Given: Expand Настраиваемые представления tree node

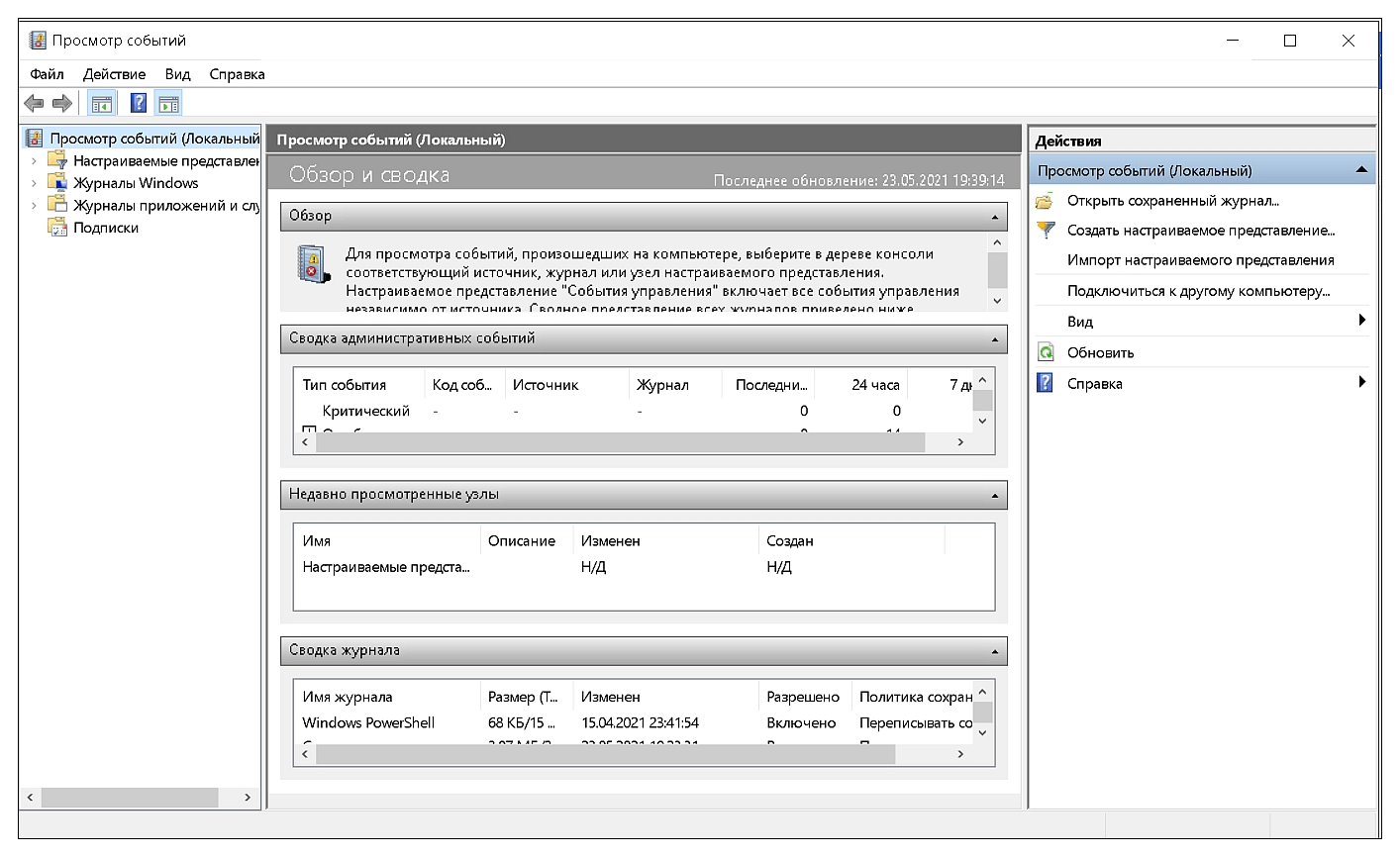Looking at the screenshot, I should [34, 160].
